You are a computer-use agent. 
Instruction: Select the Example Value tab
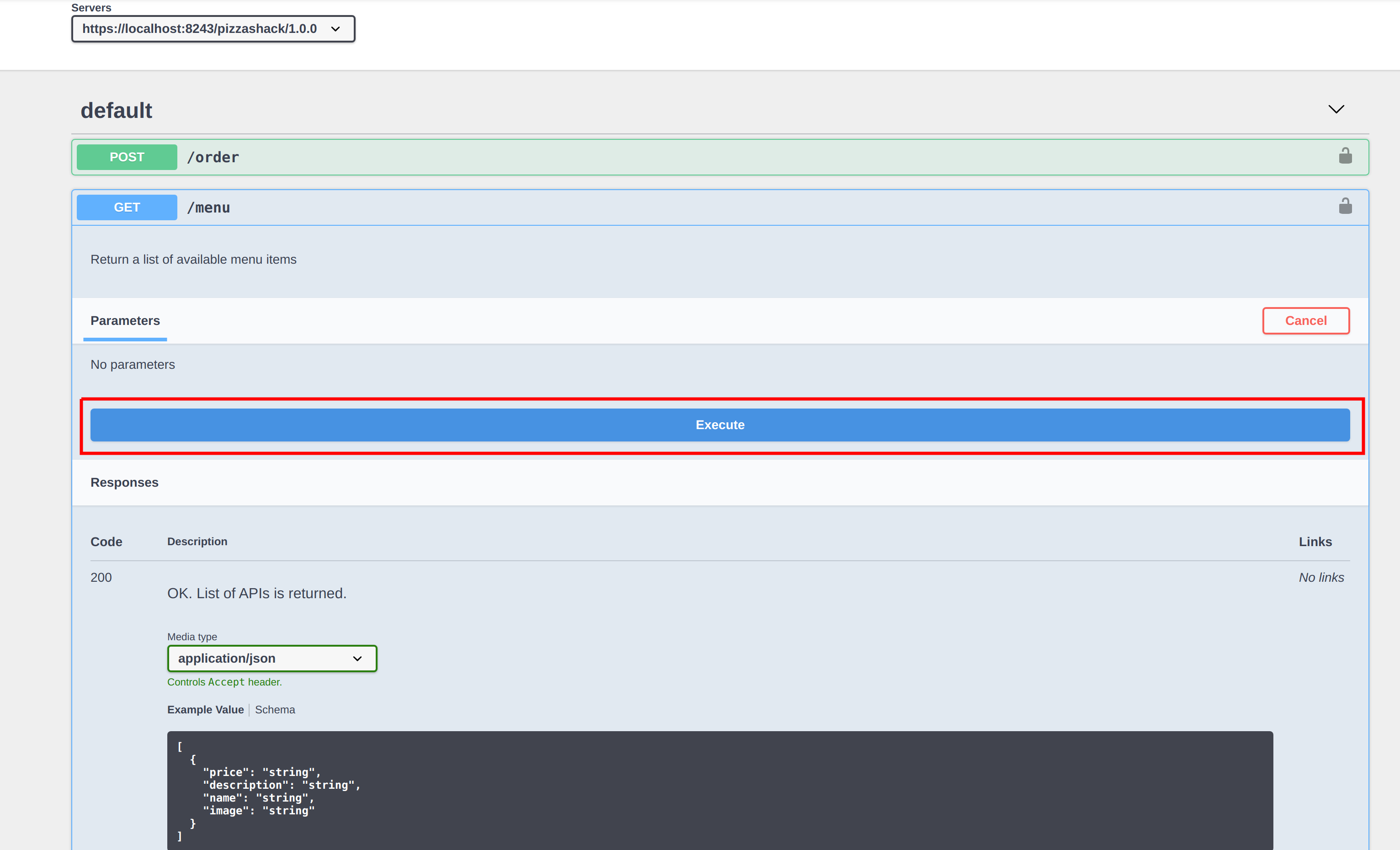coord(205,709)
